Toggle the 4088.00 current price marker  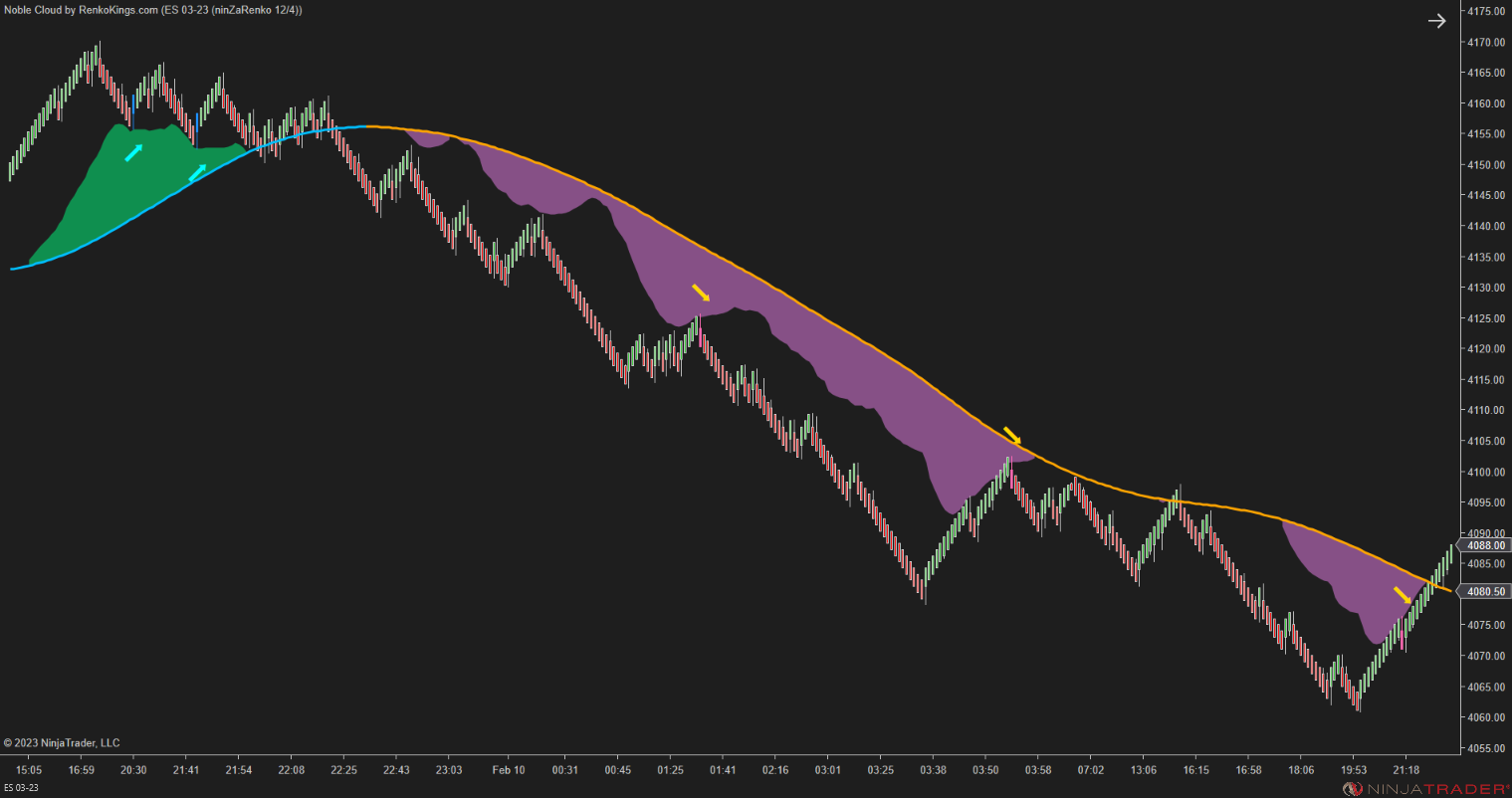1484,545
